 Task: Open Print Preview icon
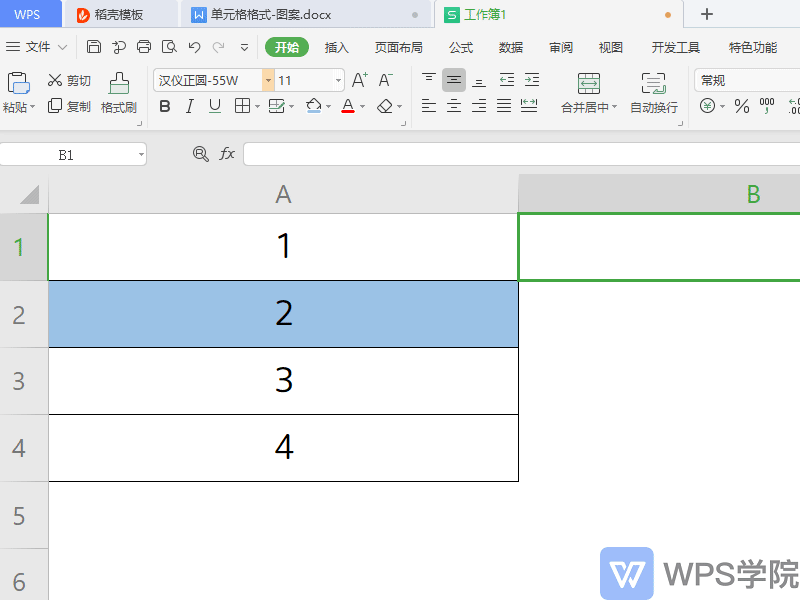169,47
